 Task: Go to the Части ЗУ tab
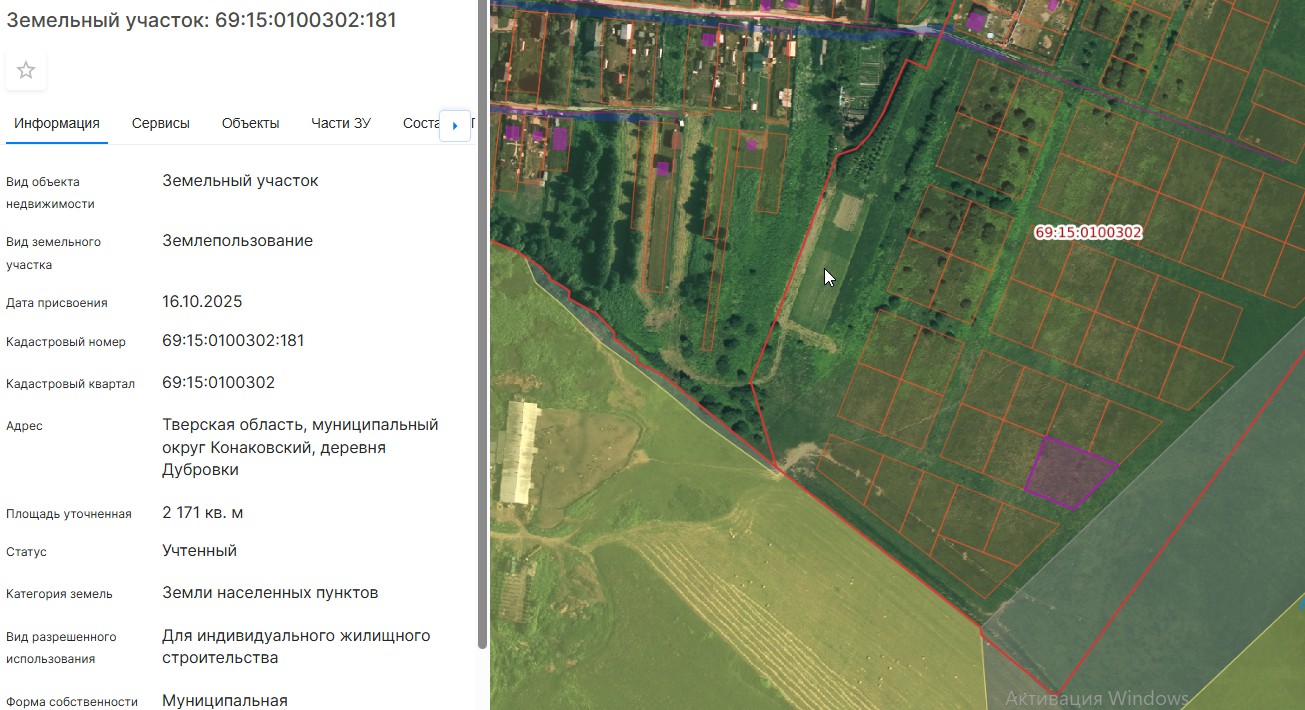click(341, 124)
